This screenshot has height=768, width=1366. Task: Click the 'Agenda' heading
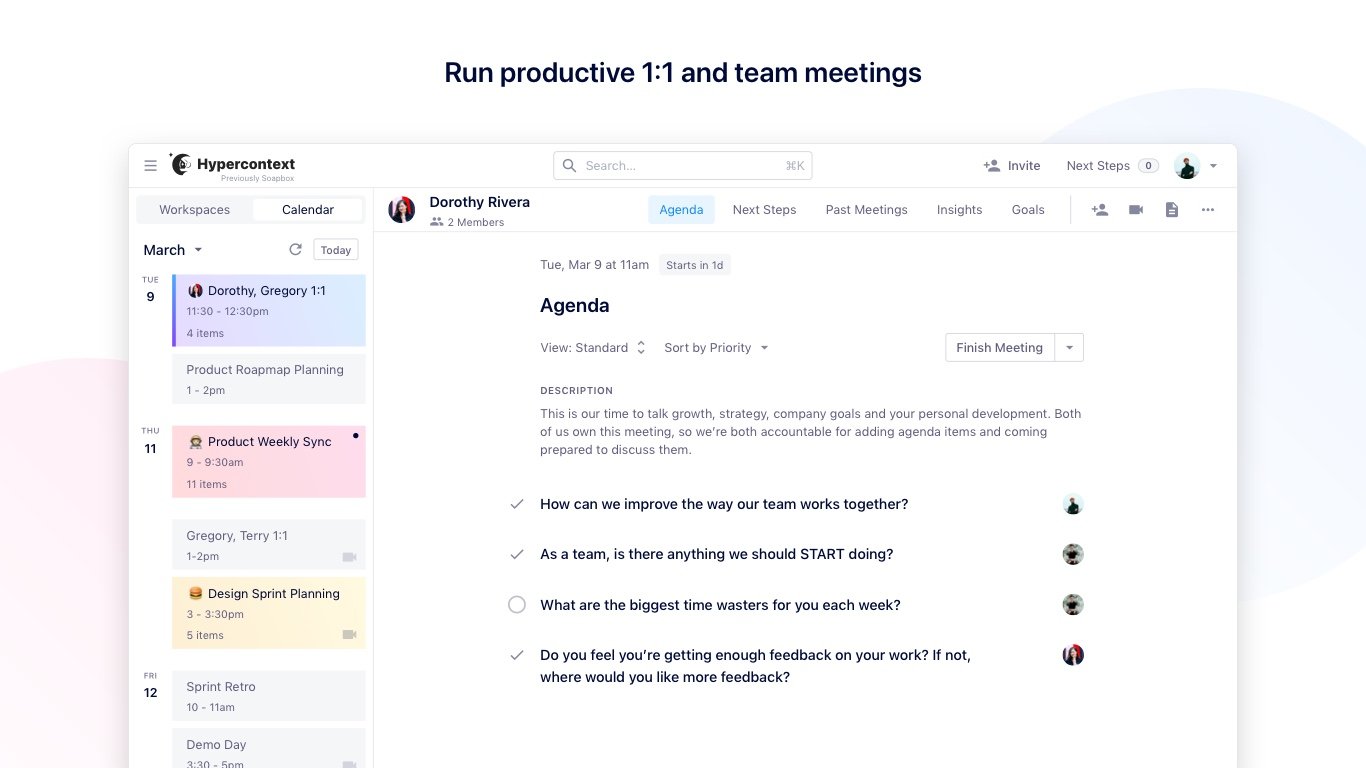click(x=575, y=306)
